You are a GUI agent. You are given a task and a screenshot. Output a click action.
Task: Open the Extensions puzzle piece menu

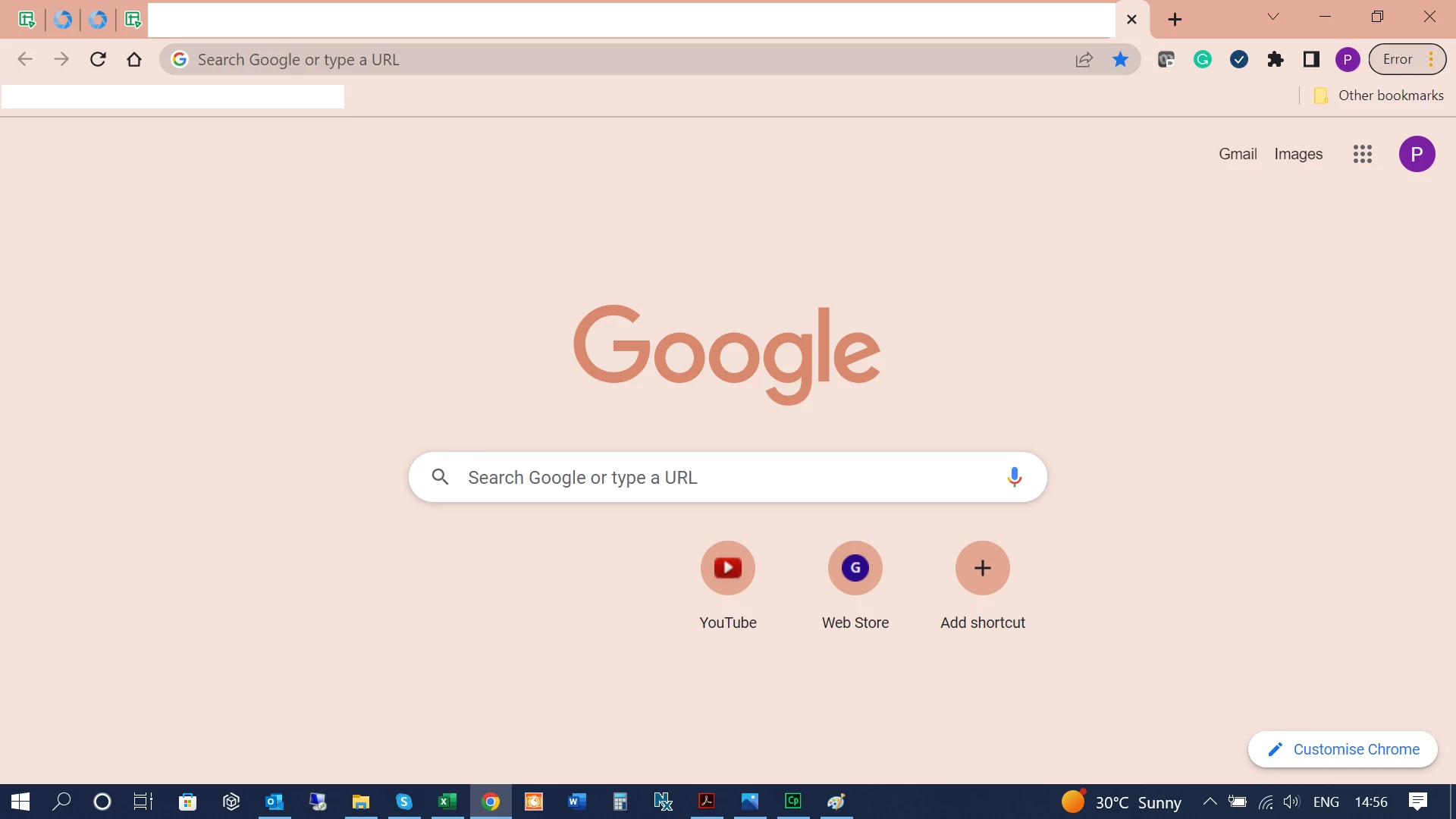pos(1276,59)
